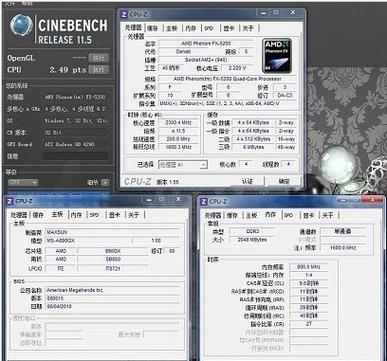Close the bottom-right CPU-Z memory window
This screenshot has width=387, height=361.
click(x=372, y=200)
